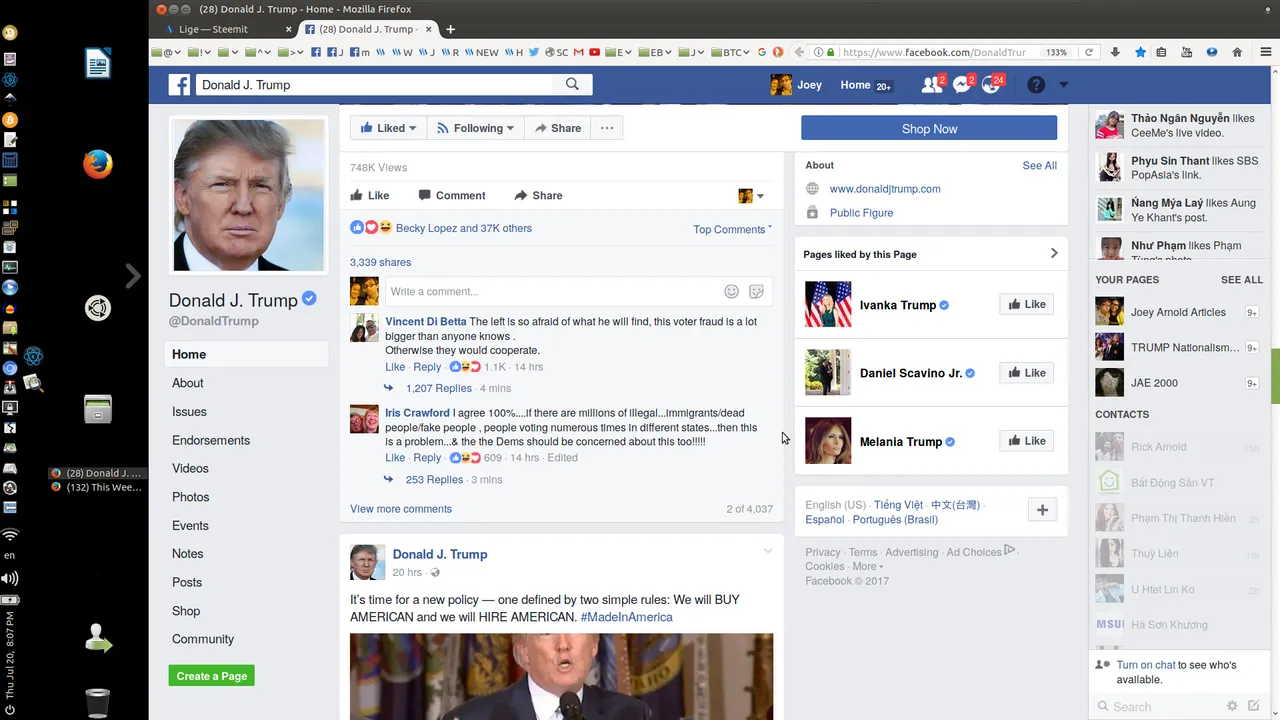Open post options chevron on Buy American post
Screen dimensions: 1280x720
pos(768,551)
